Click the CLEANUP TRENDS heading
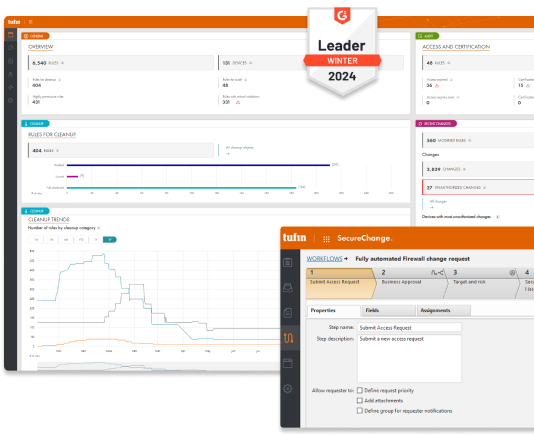This screenshot has height=436, width=534. 49,219
